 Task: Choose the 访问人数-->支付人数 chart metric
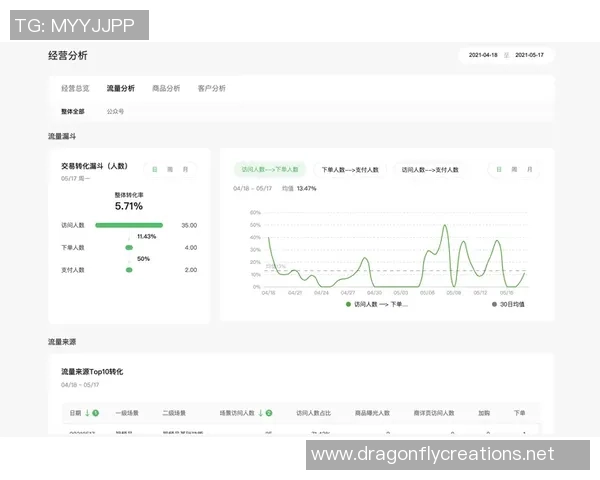click(x=430, y=170)
